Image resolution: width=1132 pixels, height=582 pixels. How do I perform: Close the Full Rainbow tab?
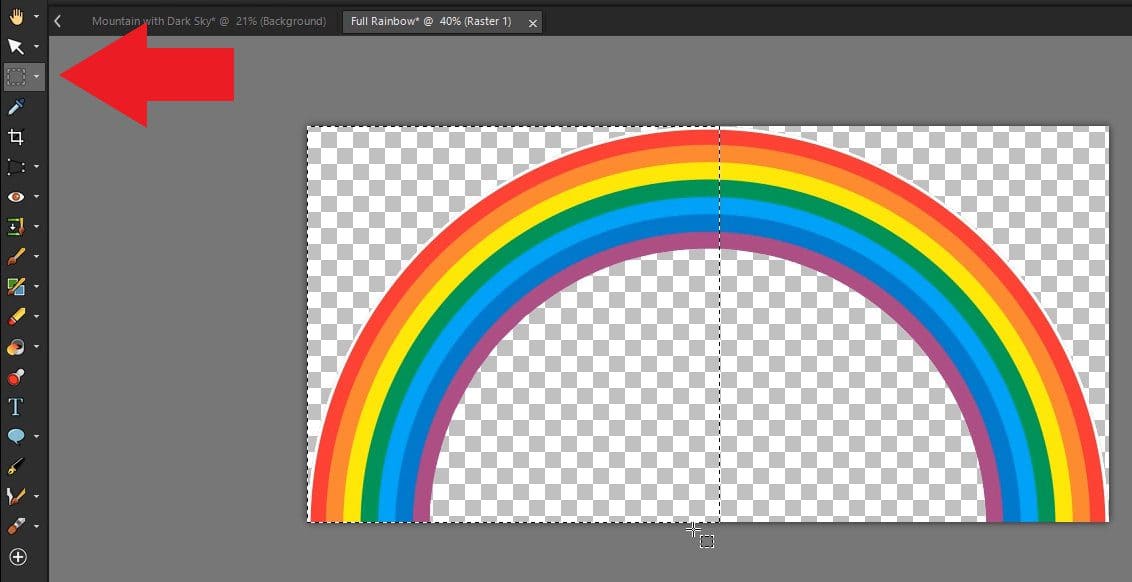533,22
